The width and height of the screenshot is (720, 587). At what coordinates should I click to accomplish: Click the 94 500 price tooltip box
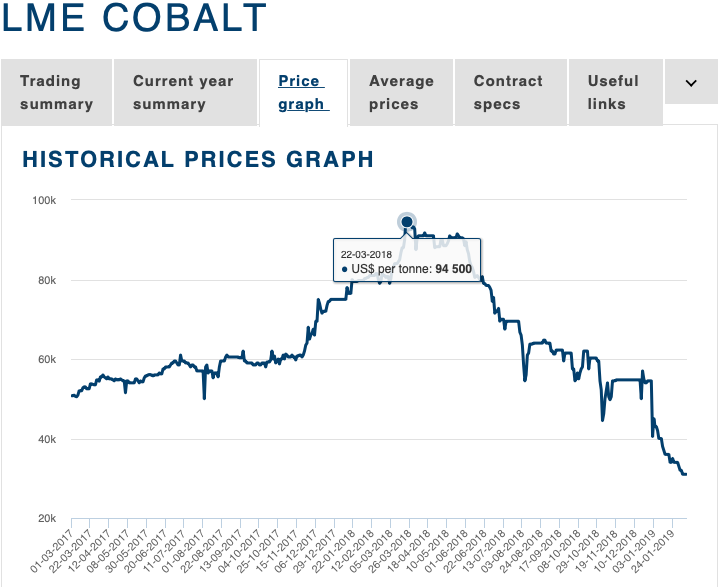coord(407,262)
